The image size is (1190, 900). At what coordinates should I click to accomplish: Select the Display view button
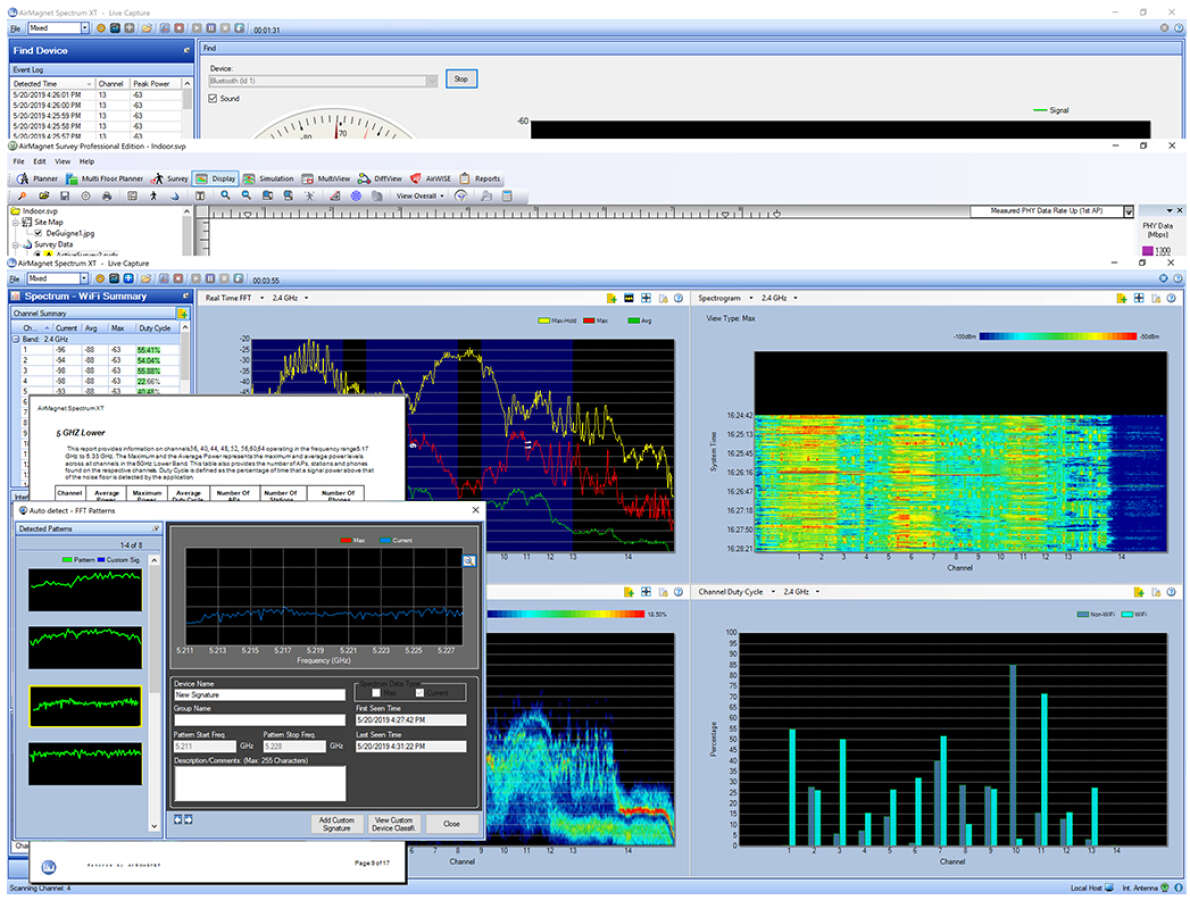click(x=216, y=179)
